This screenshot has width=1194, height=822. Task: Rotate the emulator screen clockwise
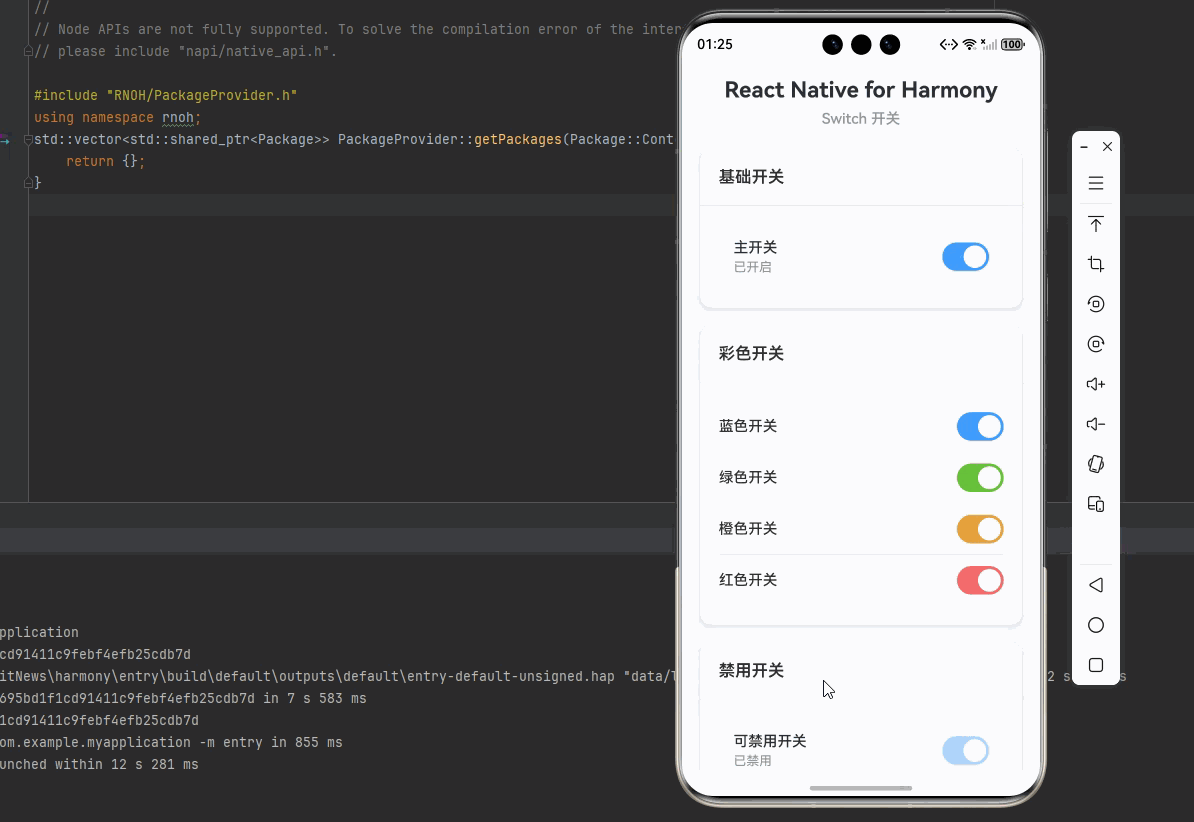click(1096, 344)
